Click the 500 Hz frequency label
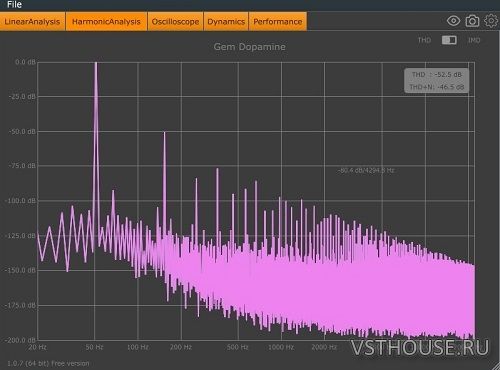The height and width of the screenshot is (370, 500). pyautogui.click(x=238, y=347)
